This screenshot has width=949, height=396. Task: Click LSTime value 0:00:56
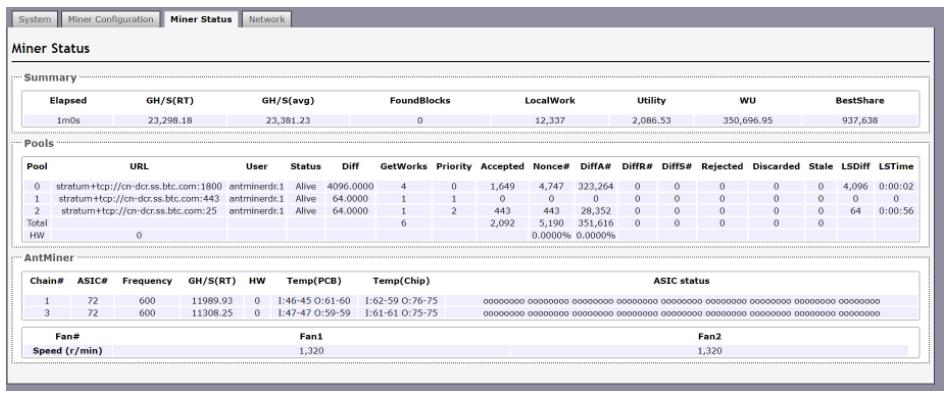click(x=896, y=211)
